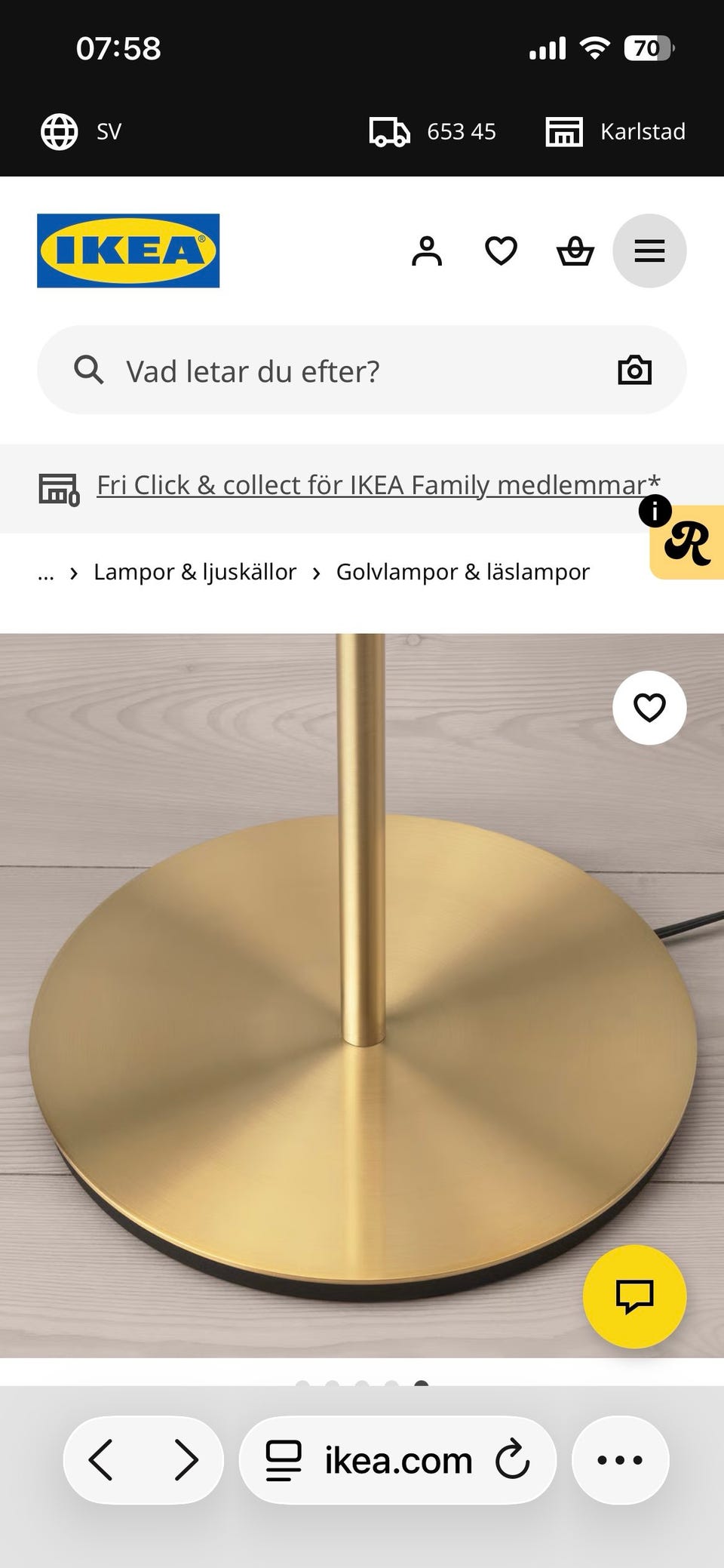The width and height of the screenshot is (724, 1568).
Task: Open the shopping basket icon
Action: (575, 251)
